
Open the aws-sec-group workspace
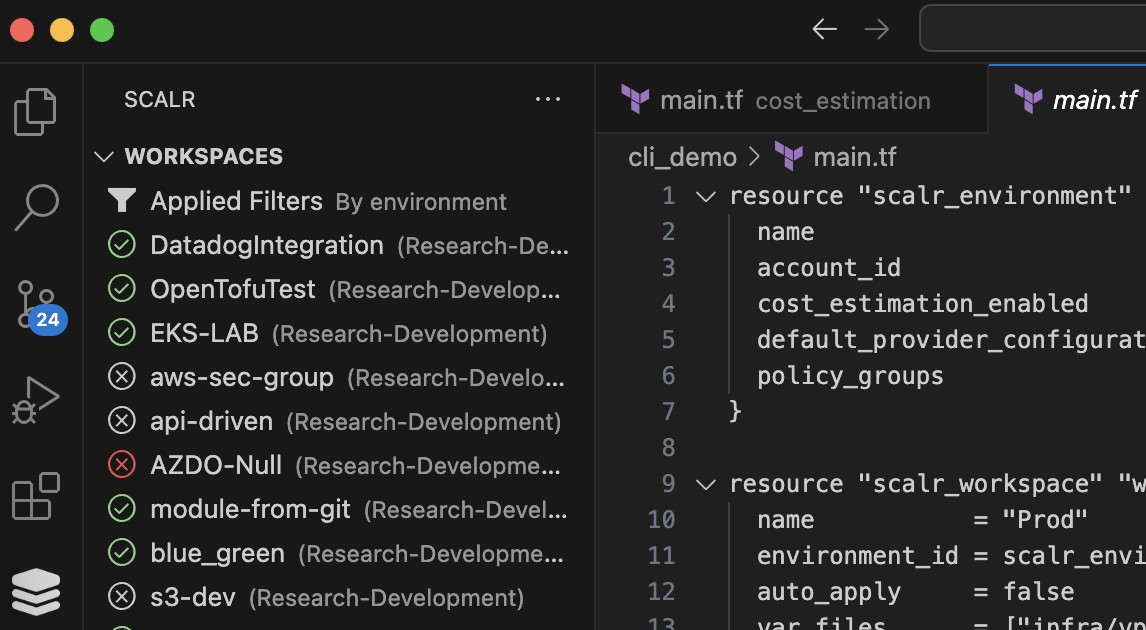339,377
